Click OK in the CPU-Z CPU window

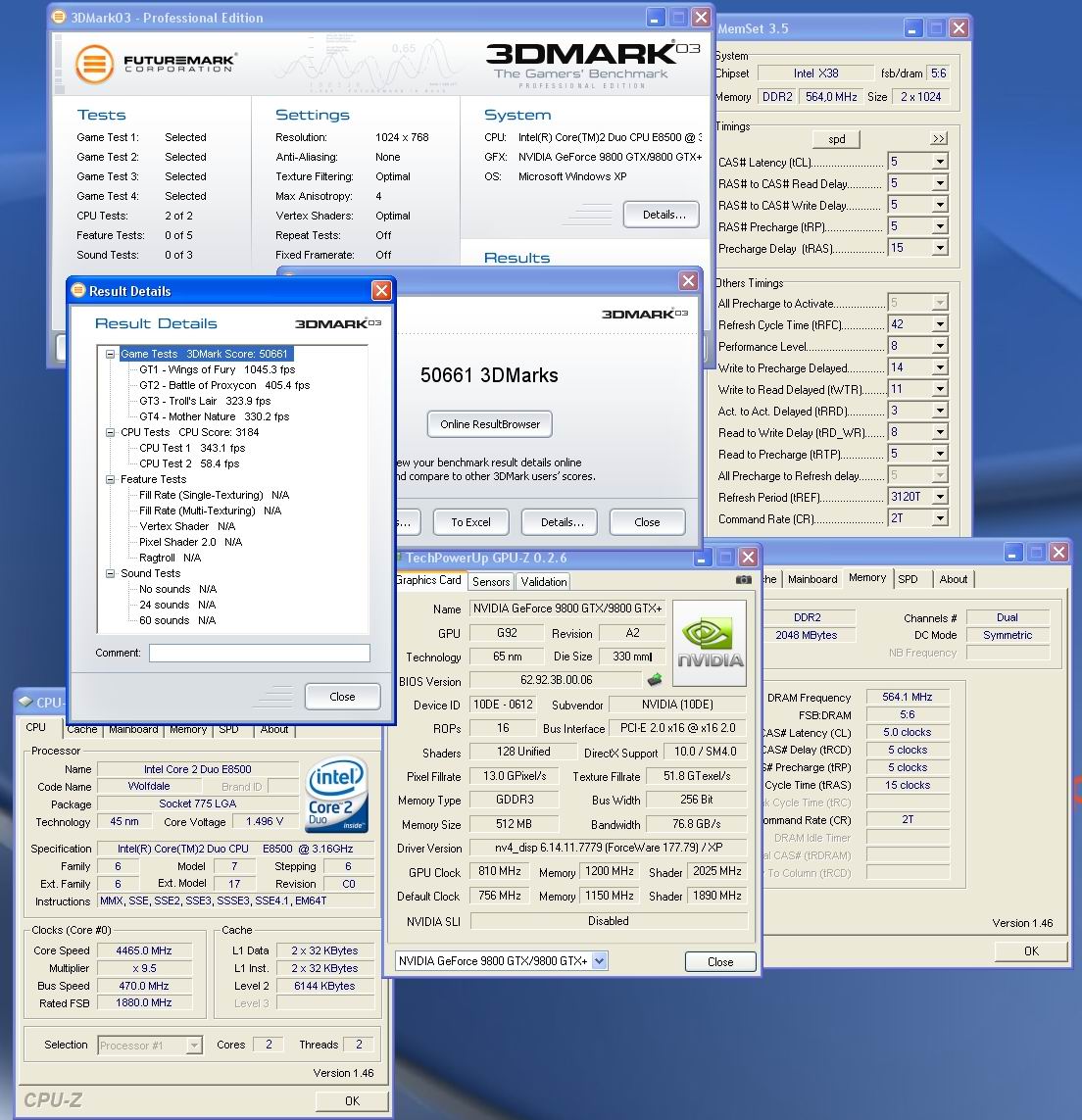point(352,1100)
